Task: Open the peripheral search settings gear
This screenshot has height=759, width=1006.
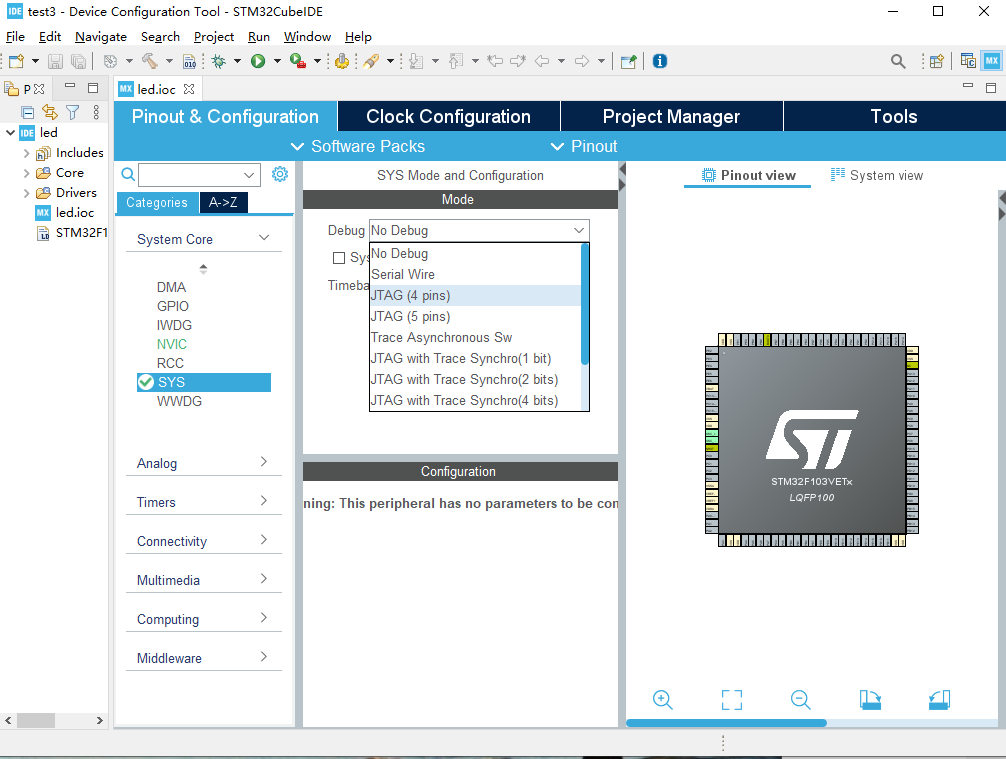Action: tap(279, 173)
